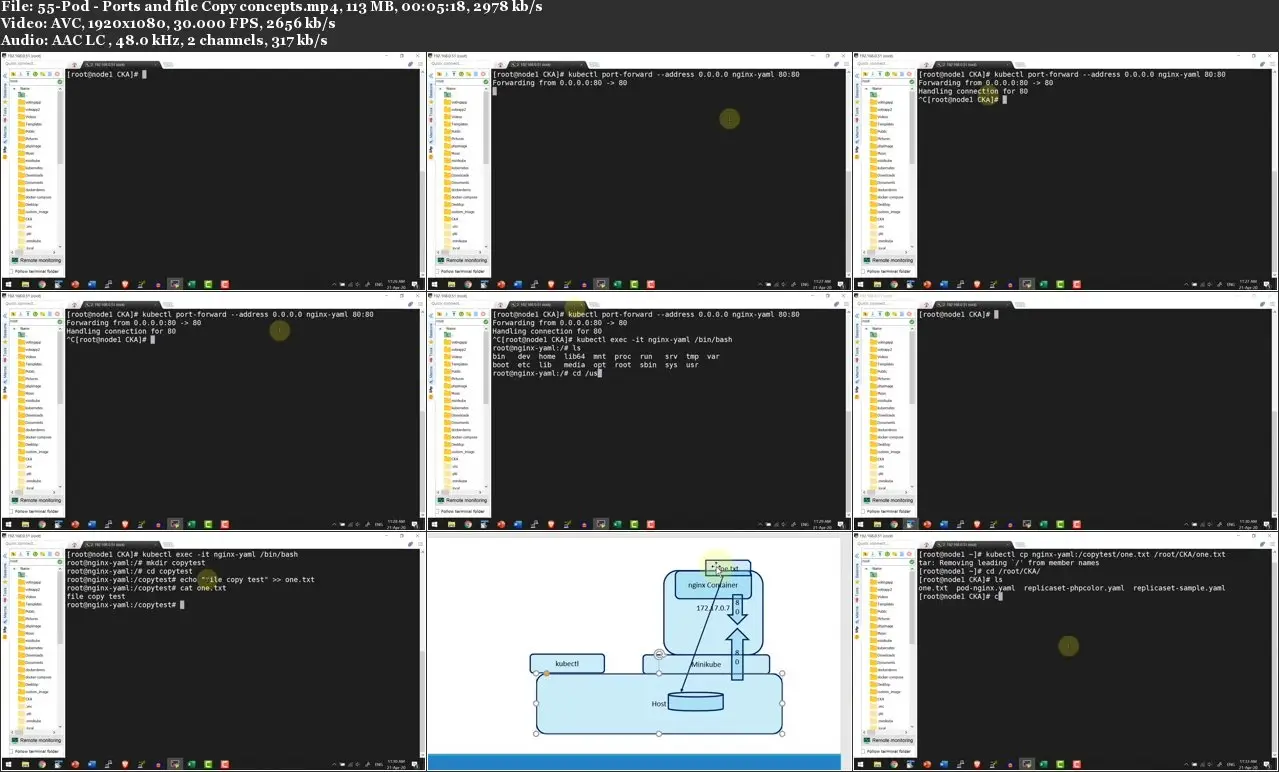
Task: Click 'replicaset-sample.yaml' in kubectl cp frame terminal
Action: point(1179,588)
